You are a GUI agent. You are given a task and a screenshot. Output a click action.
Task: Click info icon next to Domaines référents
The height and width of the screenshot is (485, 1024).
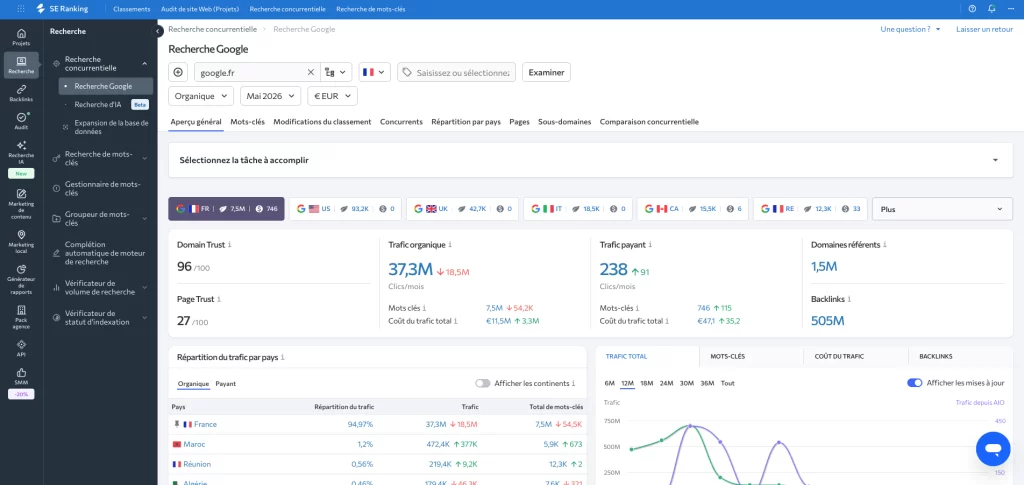coord(885,245)
